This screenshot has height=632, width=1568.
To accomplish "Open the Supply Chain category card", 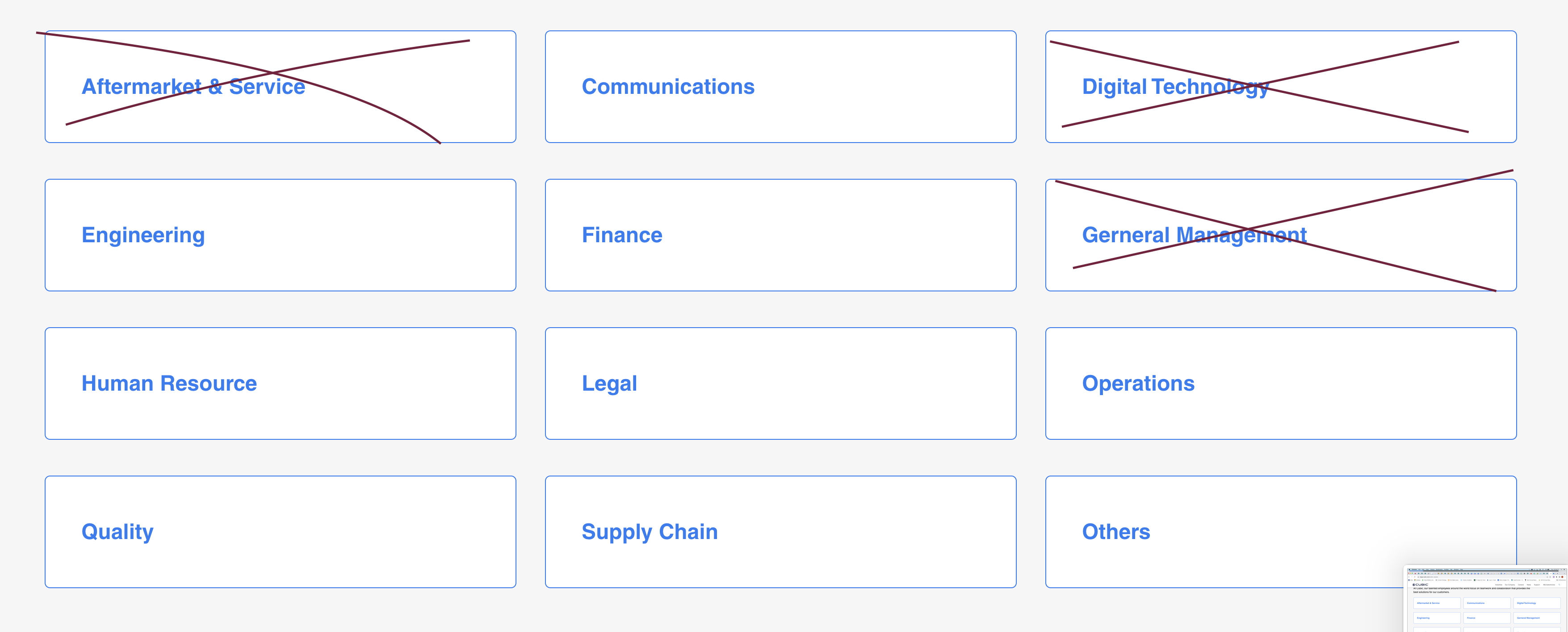I will click(x=780, y=531).
